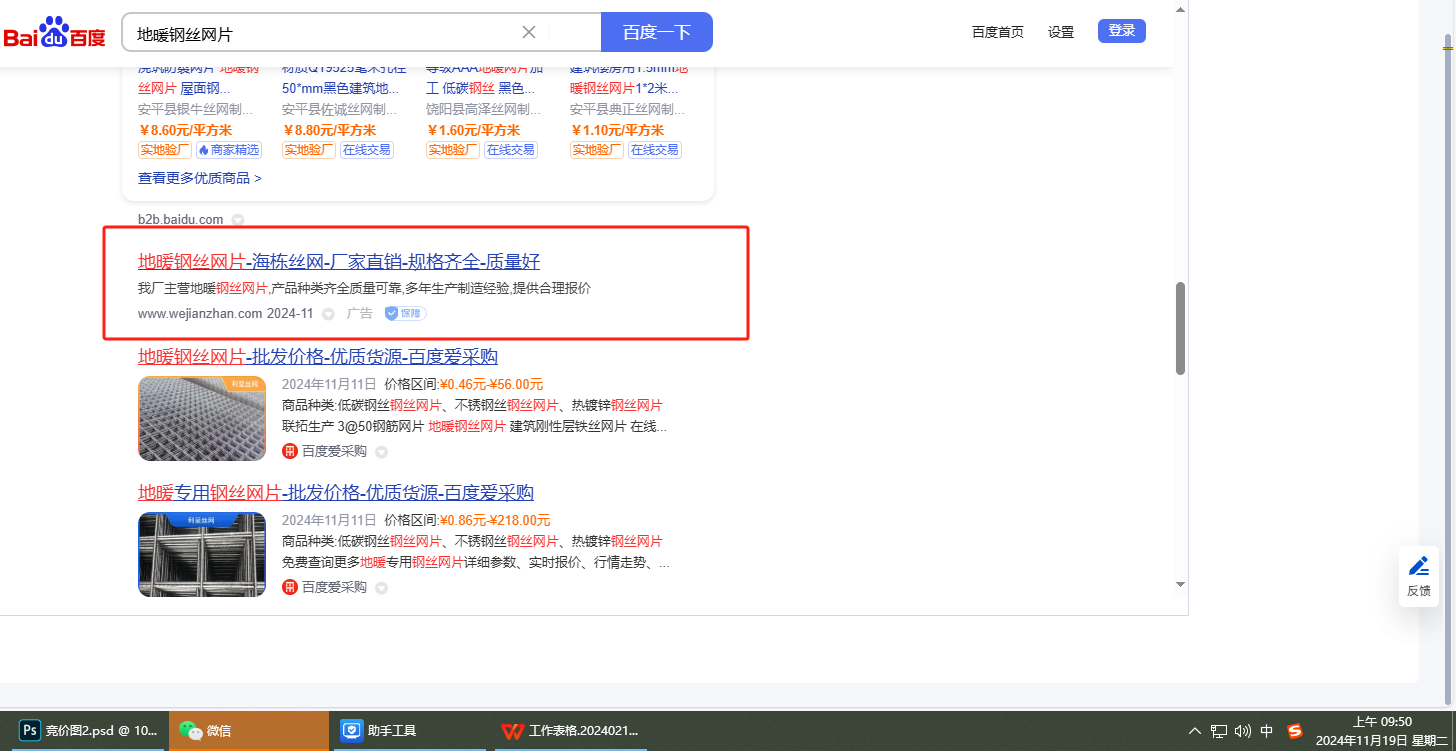Click into the search box containing 地暖钢丝网片
Screen dimensions: 1456x751
320,33
